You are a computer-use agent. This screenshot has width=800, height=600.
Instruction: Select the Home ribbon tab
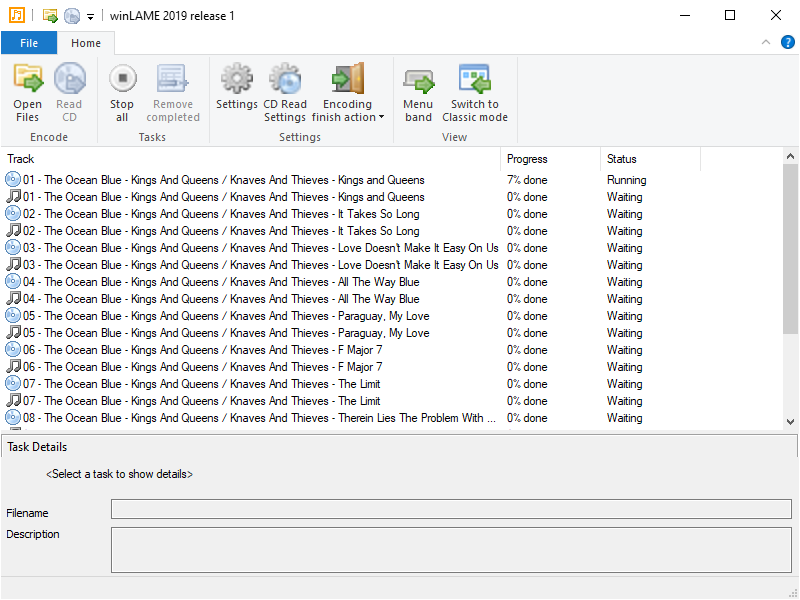pos(86,43)
